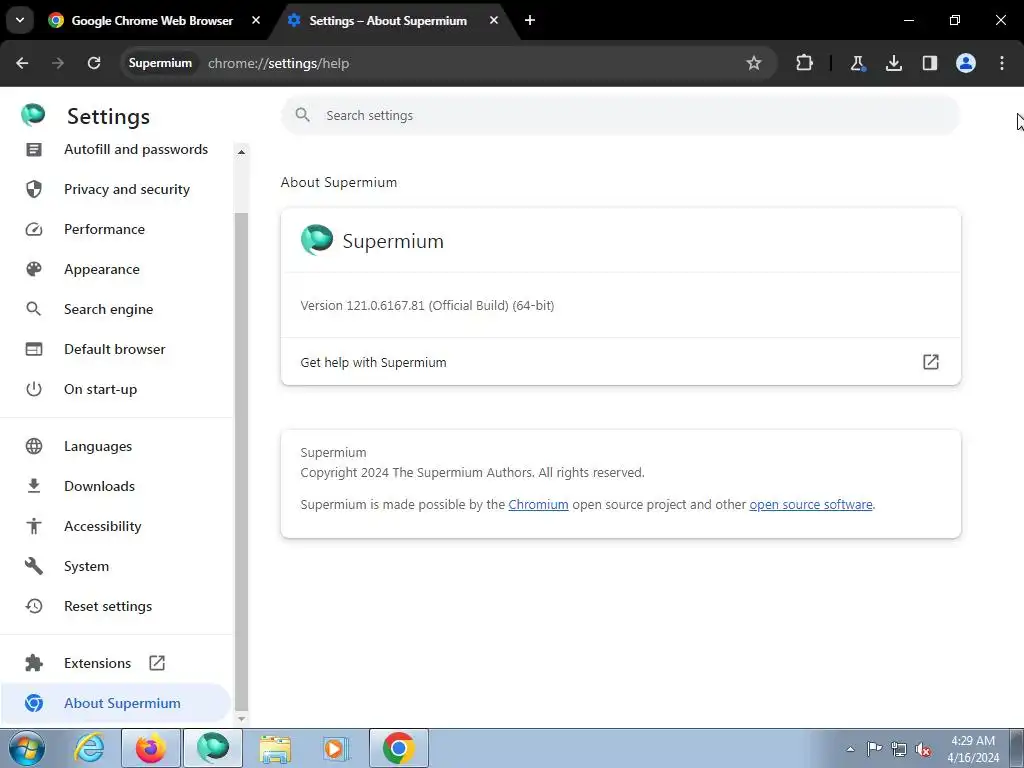The image size is (1024, 768).
Task: Switch to Chrome in the taskbar
Action: 399,748
